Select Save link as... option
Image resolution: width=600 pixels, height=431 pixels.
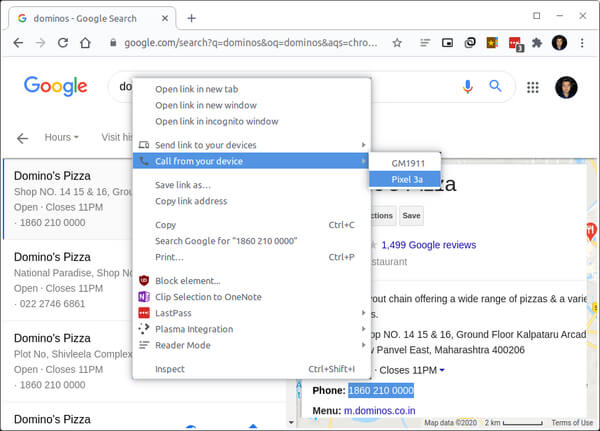pyautogui.click(x=252, y=185)
